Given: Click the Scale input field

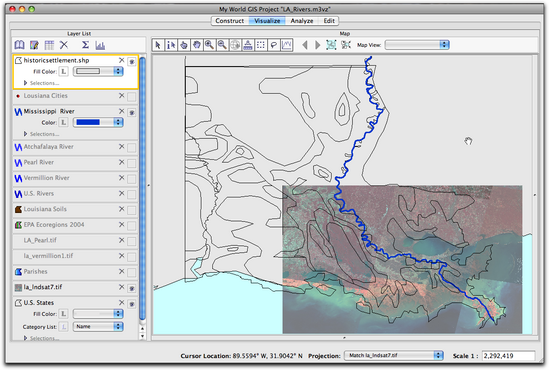Looking at the screenshot, I should coord(508,356).
